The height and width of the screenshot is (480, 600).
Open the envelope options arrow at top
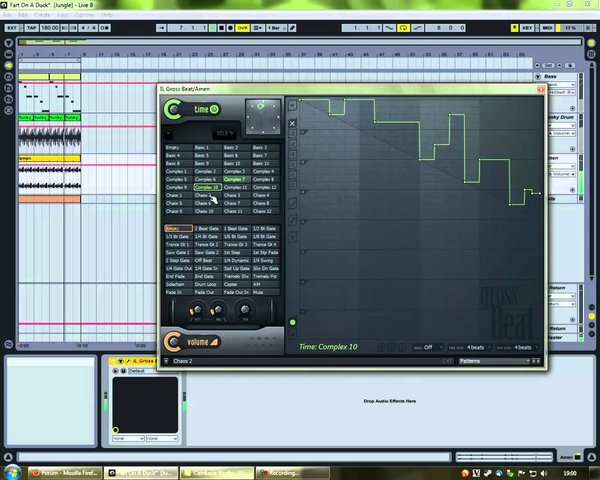pyautogui.click(x=292, y=105)
